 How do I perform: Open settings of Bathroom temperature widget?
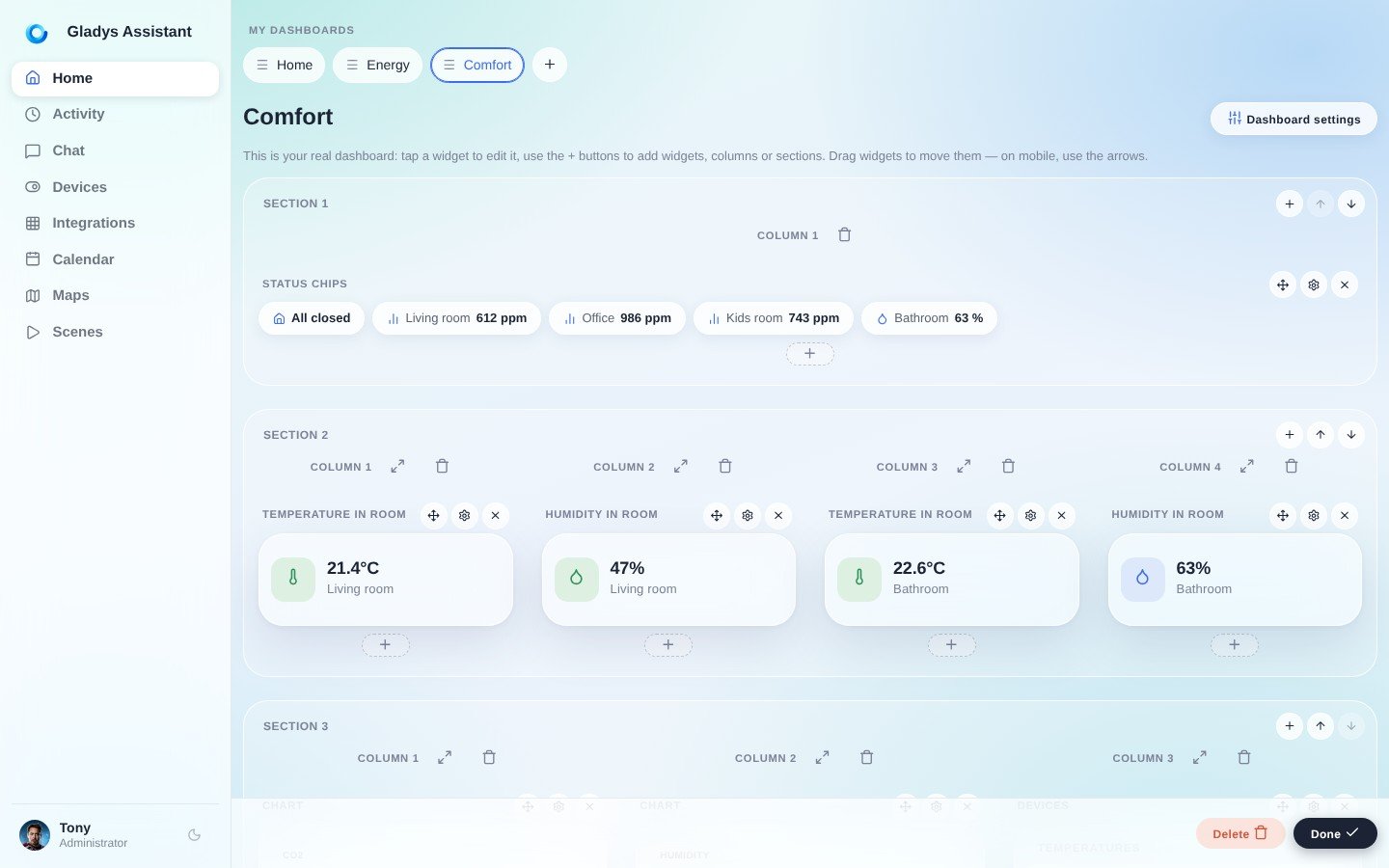tap(1031, 516)
